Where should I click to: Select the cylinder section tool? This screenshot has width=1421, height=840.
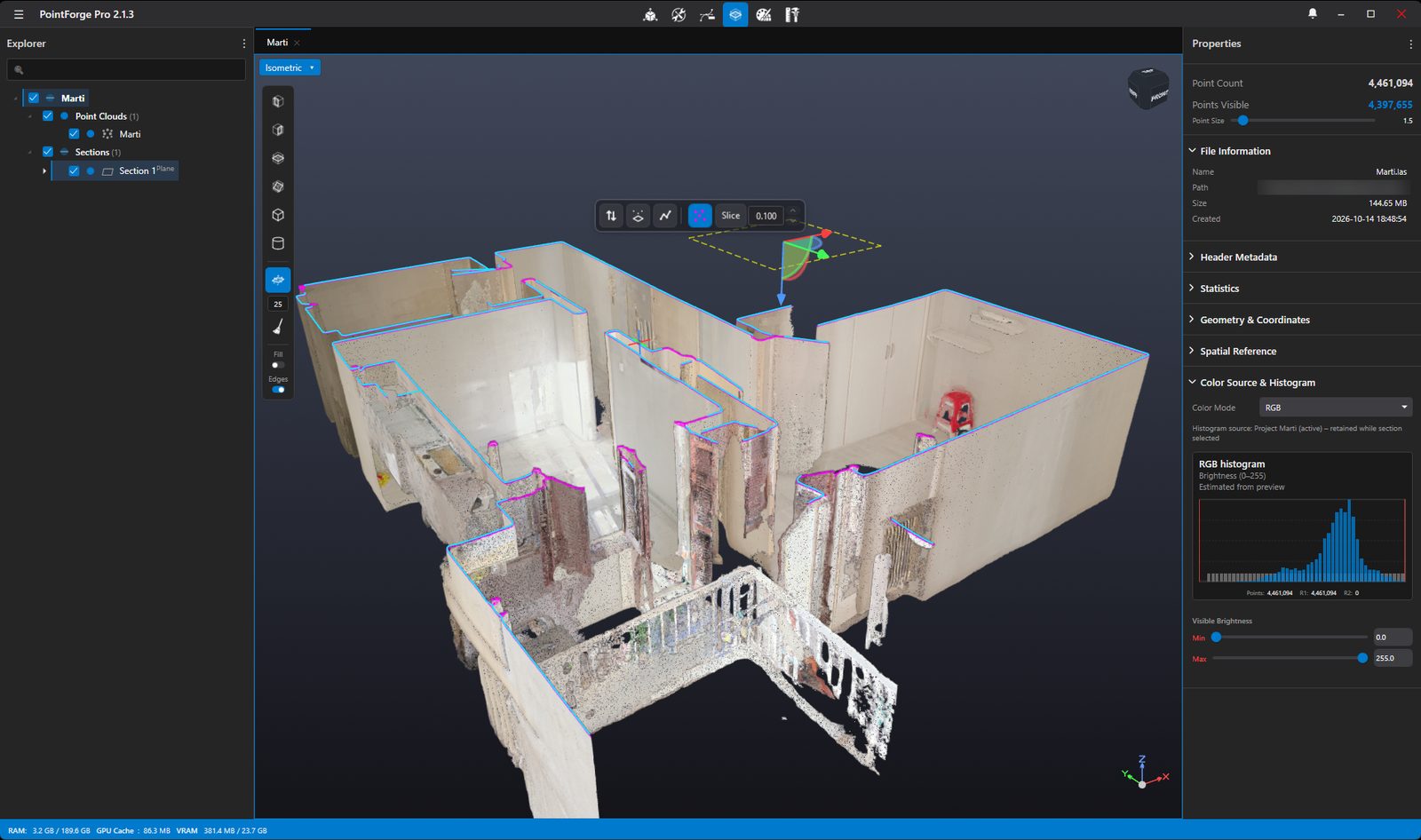(x=278, y=243)
